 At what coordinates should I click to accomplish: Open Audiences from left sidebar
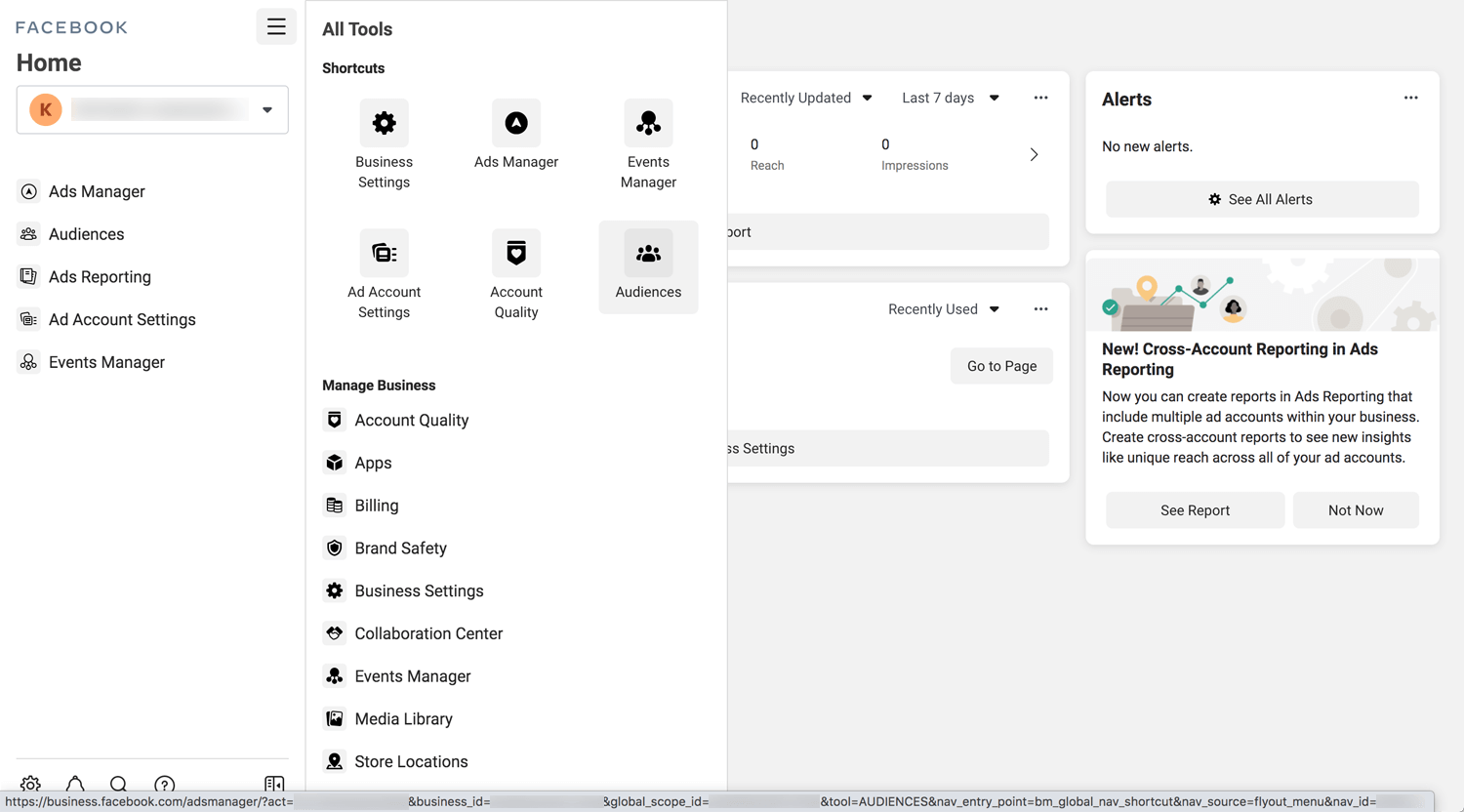click(x=87, y=234)
